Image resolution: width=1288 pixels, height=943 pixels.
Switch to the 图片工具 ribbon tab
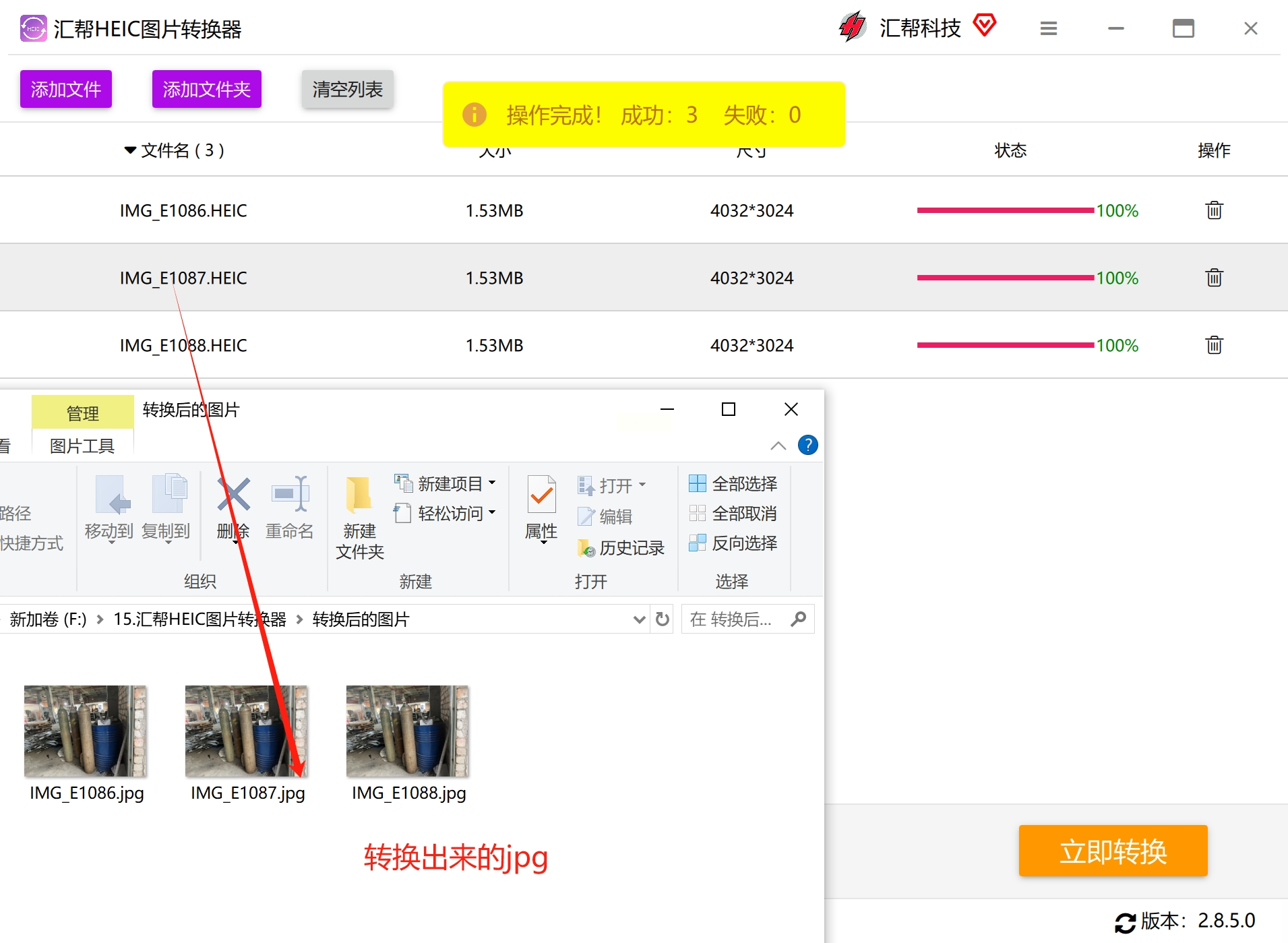(x=82, y=446)
